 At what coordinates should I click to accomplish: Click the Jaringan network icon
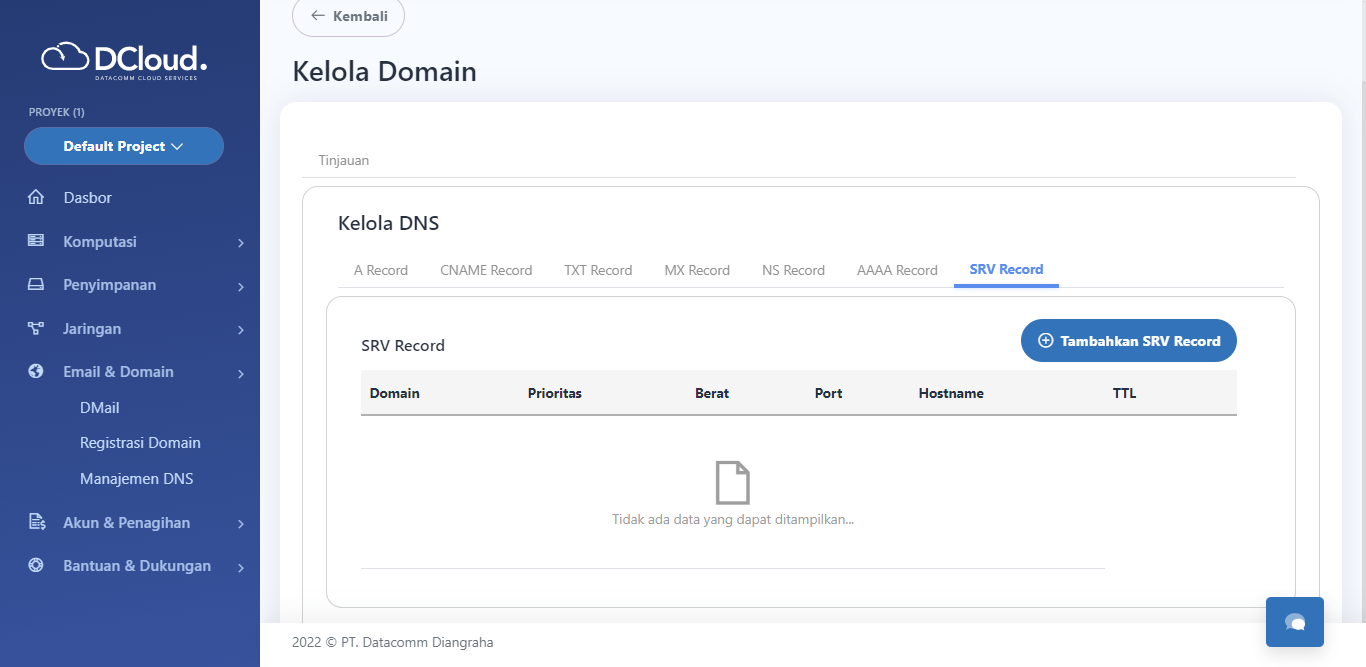tap(36, 328)
